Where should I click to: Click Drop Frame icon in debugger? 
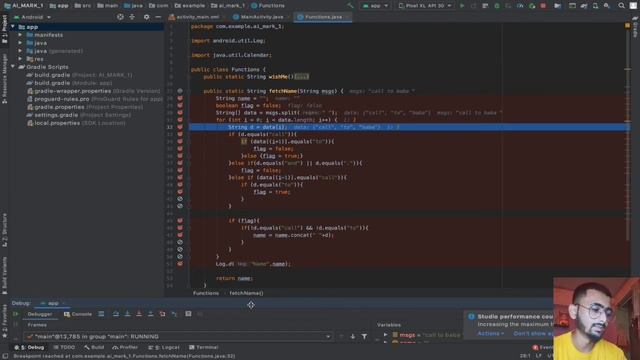tap(162, 314)
